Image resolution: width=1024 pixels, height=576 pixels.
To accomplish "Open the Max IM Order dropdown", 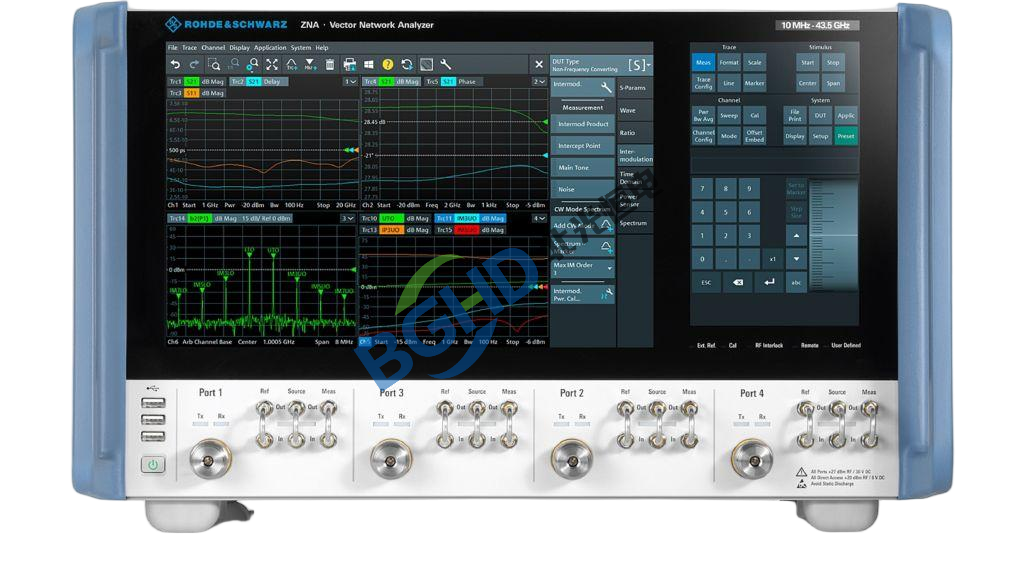I will [583, 268].
